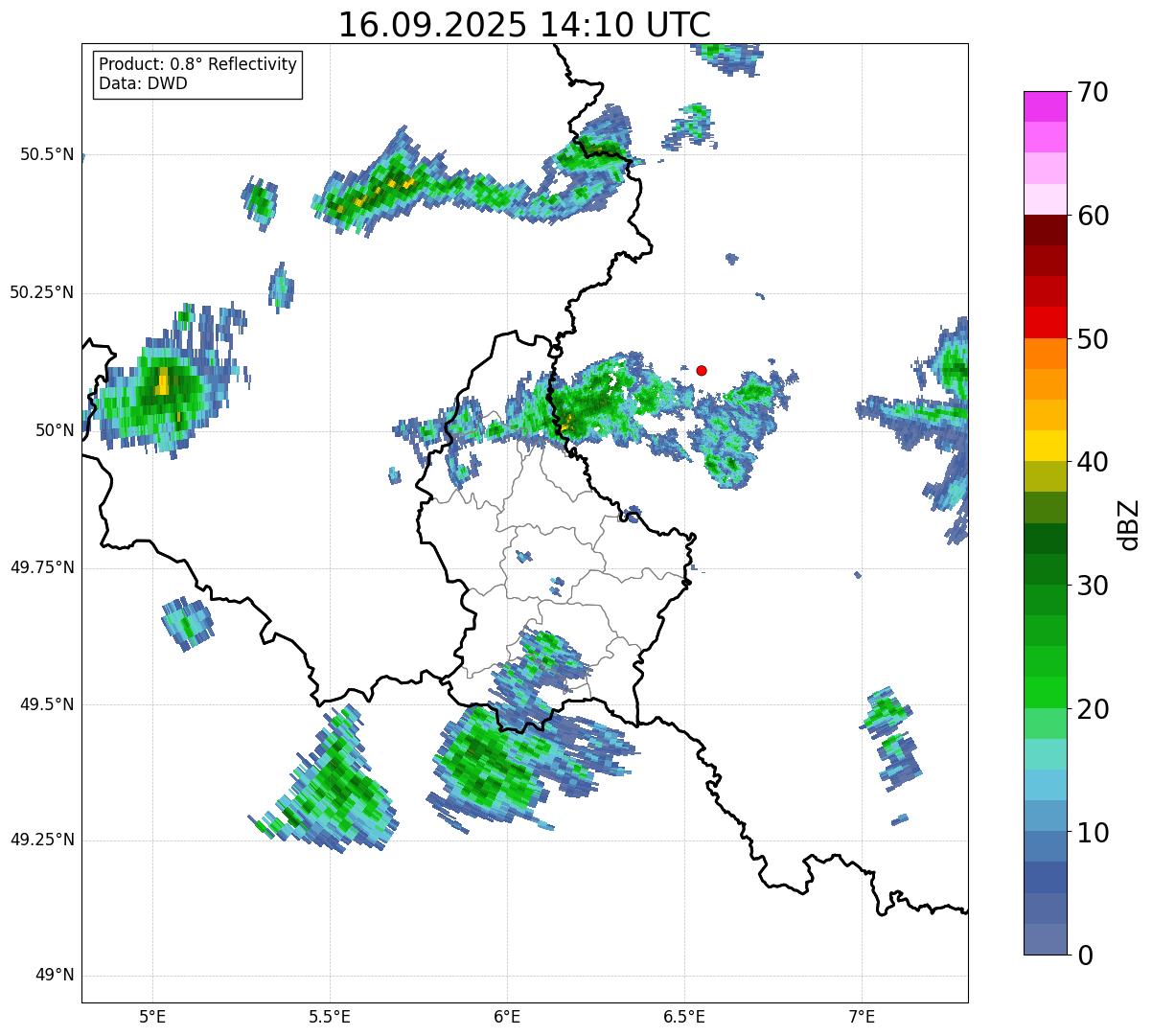Click the 30 tick label on the colorbar
1152x1036 pixels.
(1093, 586)
